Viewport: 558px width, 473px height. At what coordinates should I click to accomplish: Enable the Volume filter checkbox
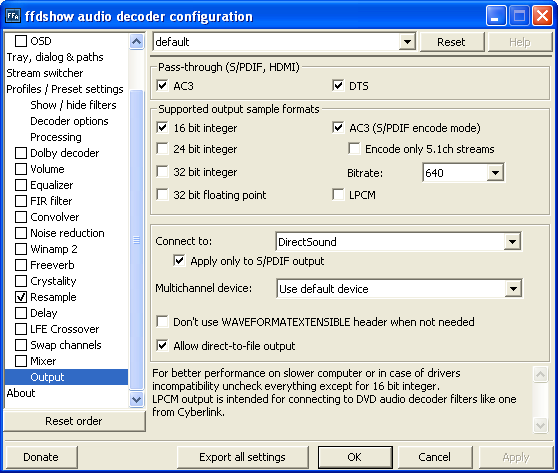point(21,169)
